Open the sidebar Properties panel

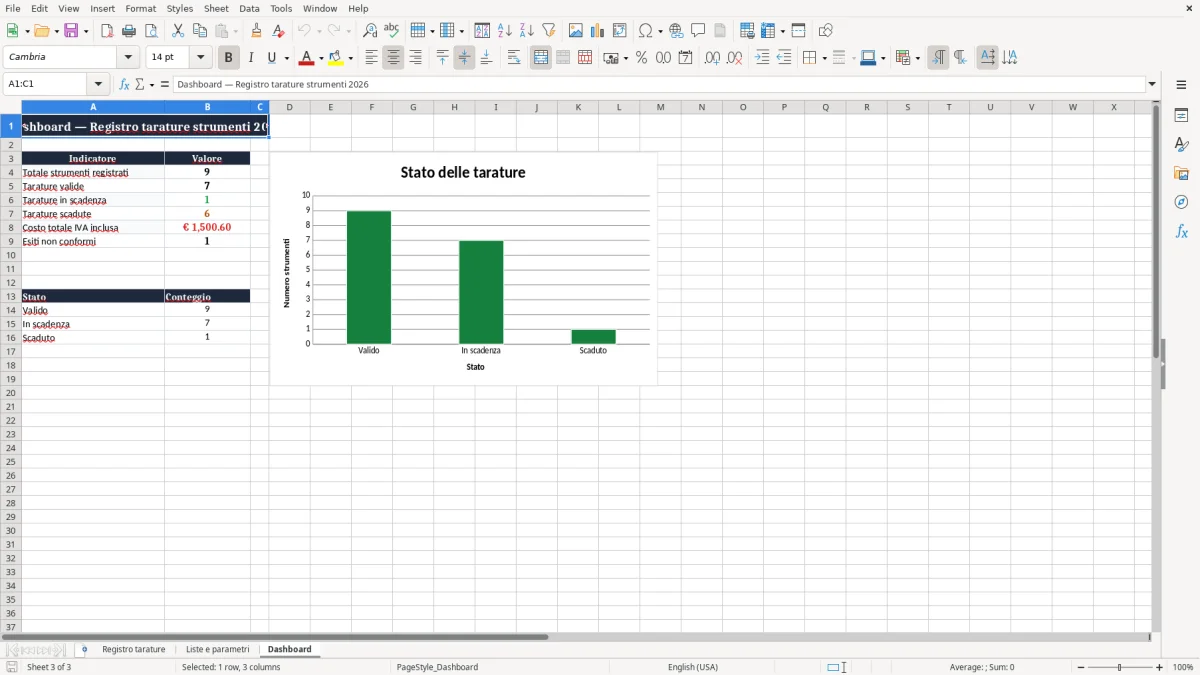pyautogui.click(x=1181, y=116)
